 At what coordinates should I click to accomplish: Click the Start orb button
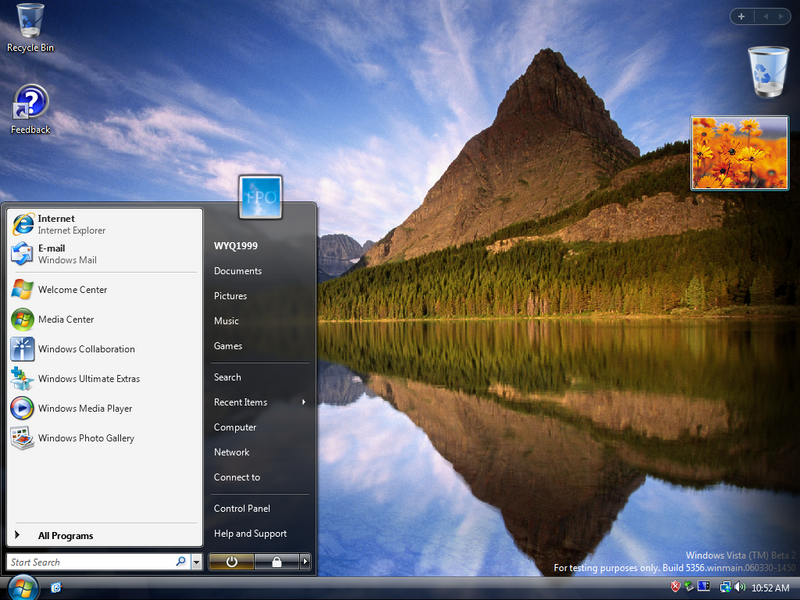[21, 587]
